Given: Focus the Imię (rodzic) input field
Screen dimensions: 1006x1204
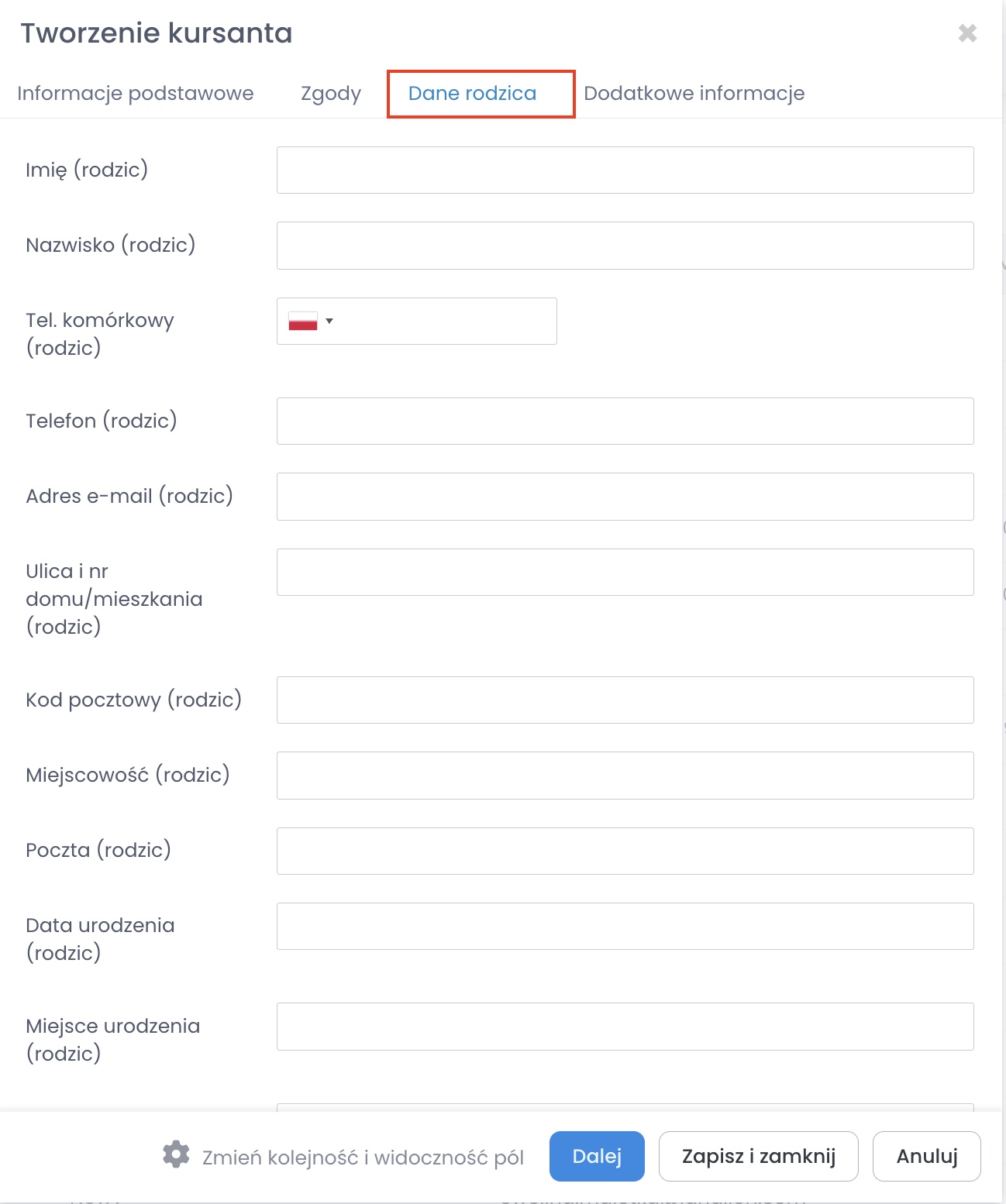Looking at the screenshot, I should point(625,170).
